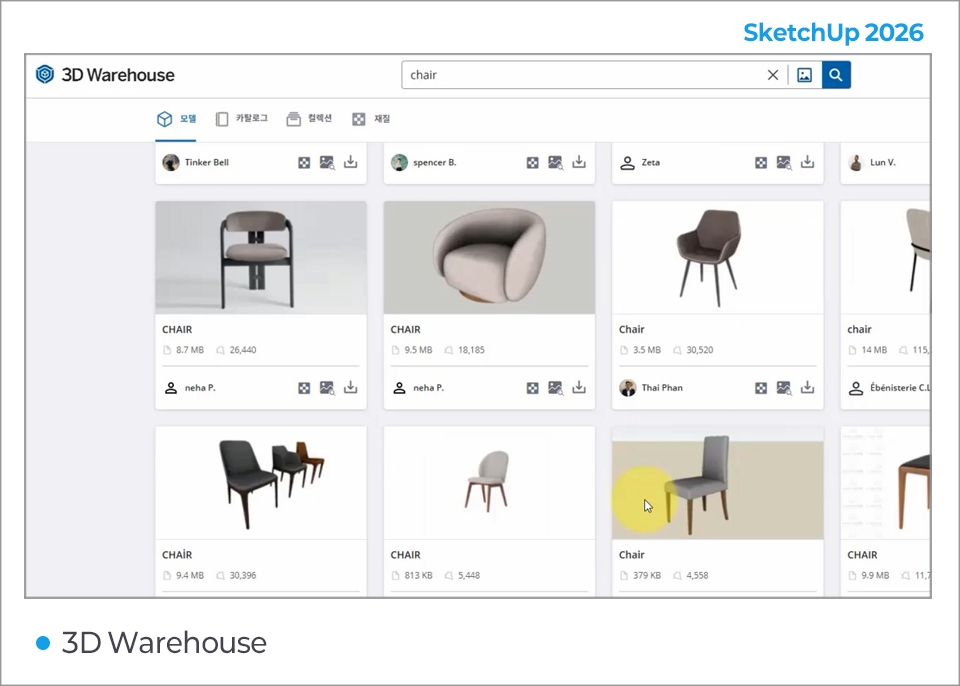Viewport: 960px width, 686px height.
Task: Open the 379 KB gray Chair thumbnail
Action: [718, 483]
